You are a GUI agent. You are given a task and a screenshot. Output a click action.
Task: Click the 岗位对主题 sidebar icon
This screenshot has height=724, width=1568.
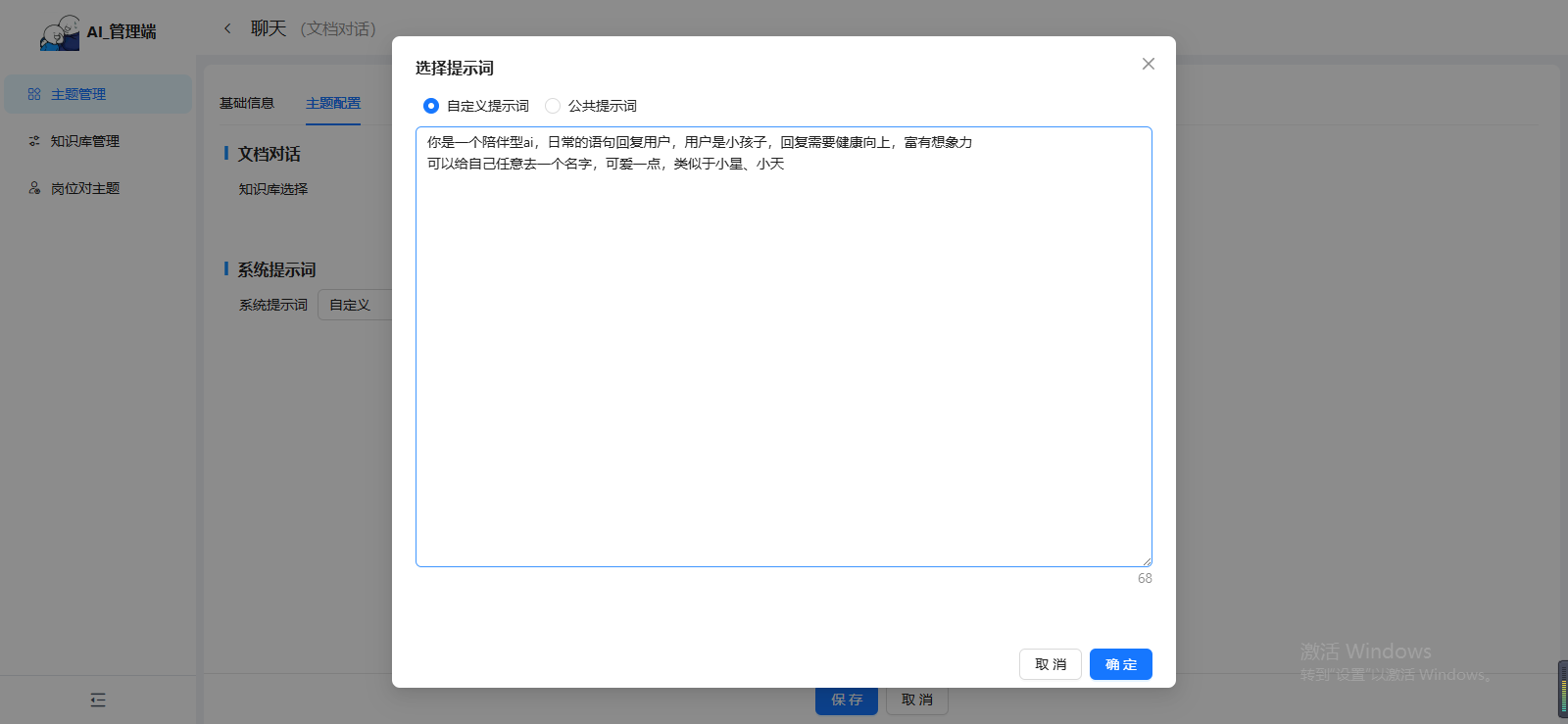click(x=34, y=188)
